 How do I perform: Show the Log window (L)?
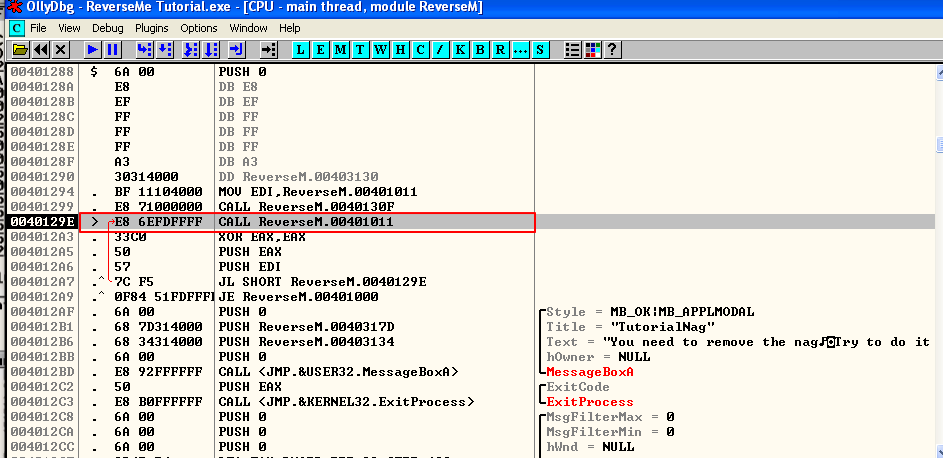click(301, 49)
